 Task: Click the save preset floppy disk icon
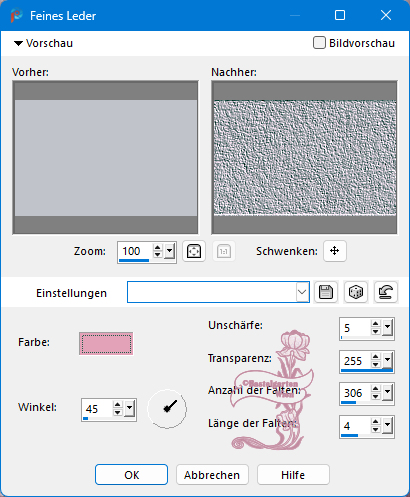click(x=326, y=292)
